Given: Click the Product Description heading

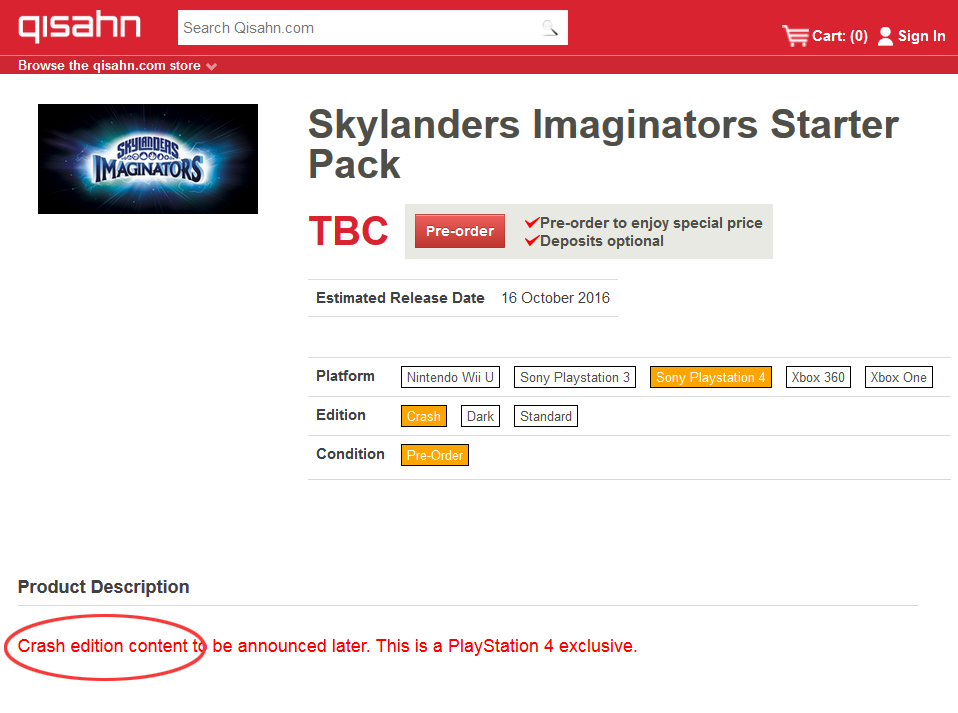Looking at the screenshot, I should [103, 587].
